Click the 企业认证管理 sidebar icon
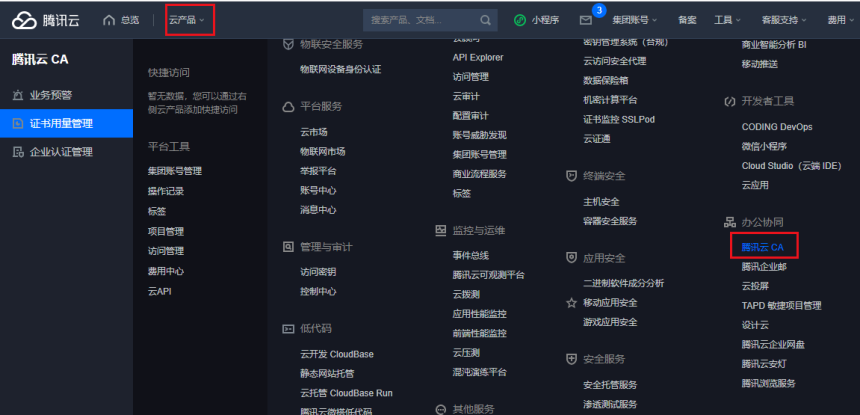This screenshot has width=860, height=415. pyautogui.click(x=18, y=152)
